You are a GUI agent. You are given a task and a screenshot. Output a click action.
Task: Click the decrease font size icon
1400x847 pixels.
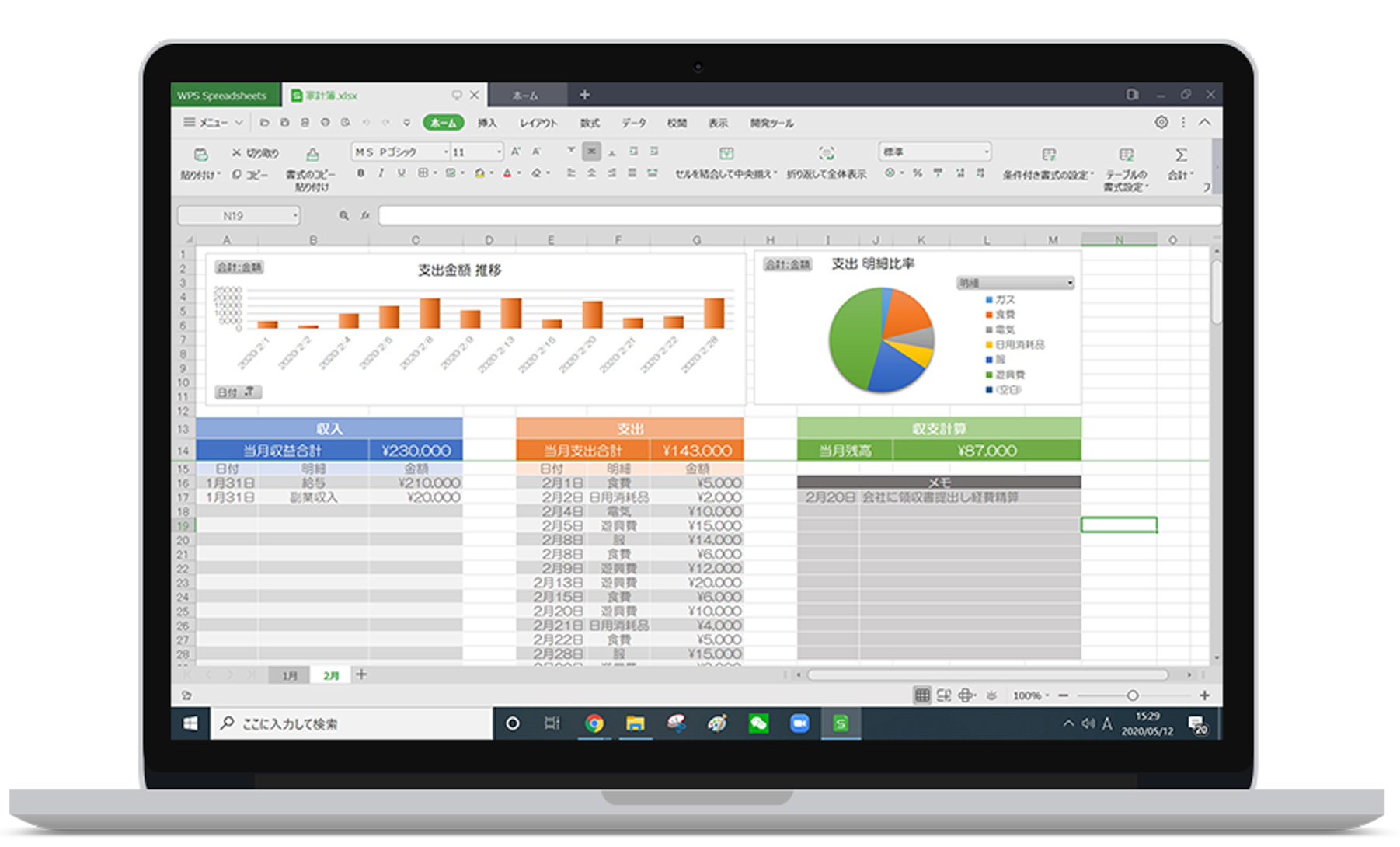click(x=536, y=152)
